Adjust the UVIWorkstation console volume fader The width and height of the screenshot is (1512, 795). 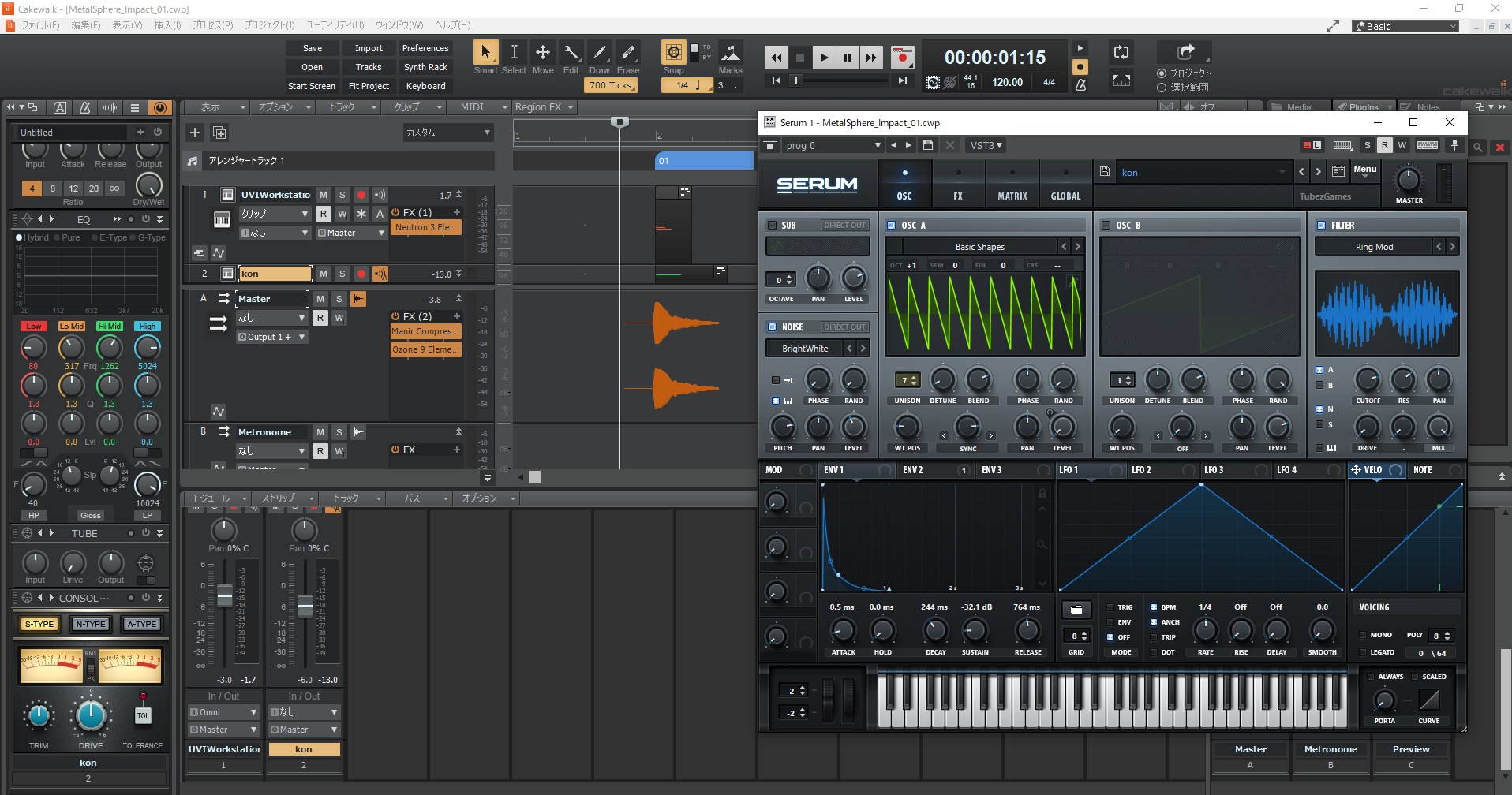tap(225, 595)
